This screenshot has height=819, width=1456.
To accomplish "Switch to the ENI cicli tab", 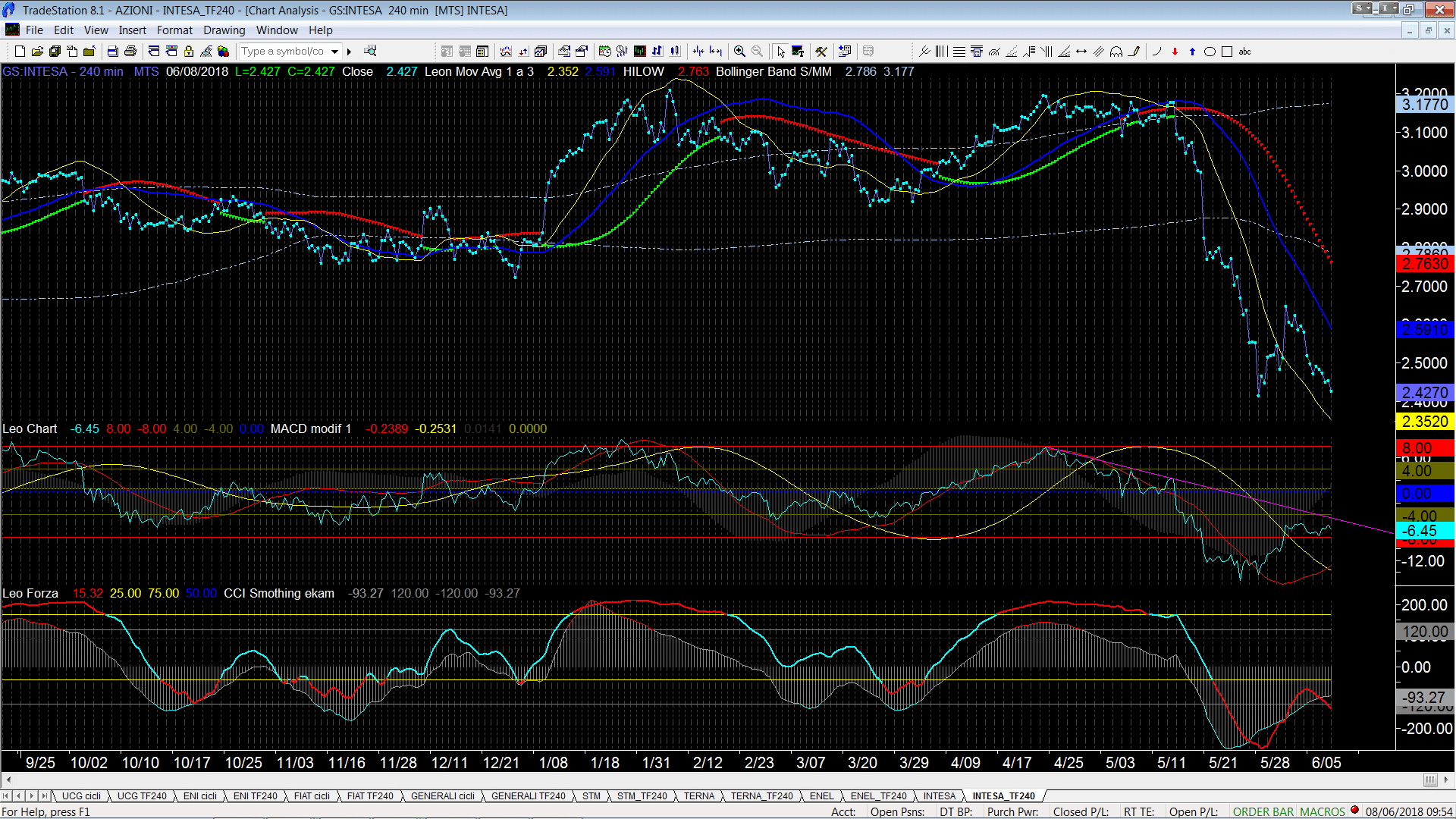I will coord(200,796).
